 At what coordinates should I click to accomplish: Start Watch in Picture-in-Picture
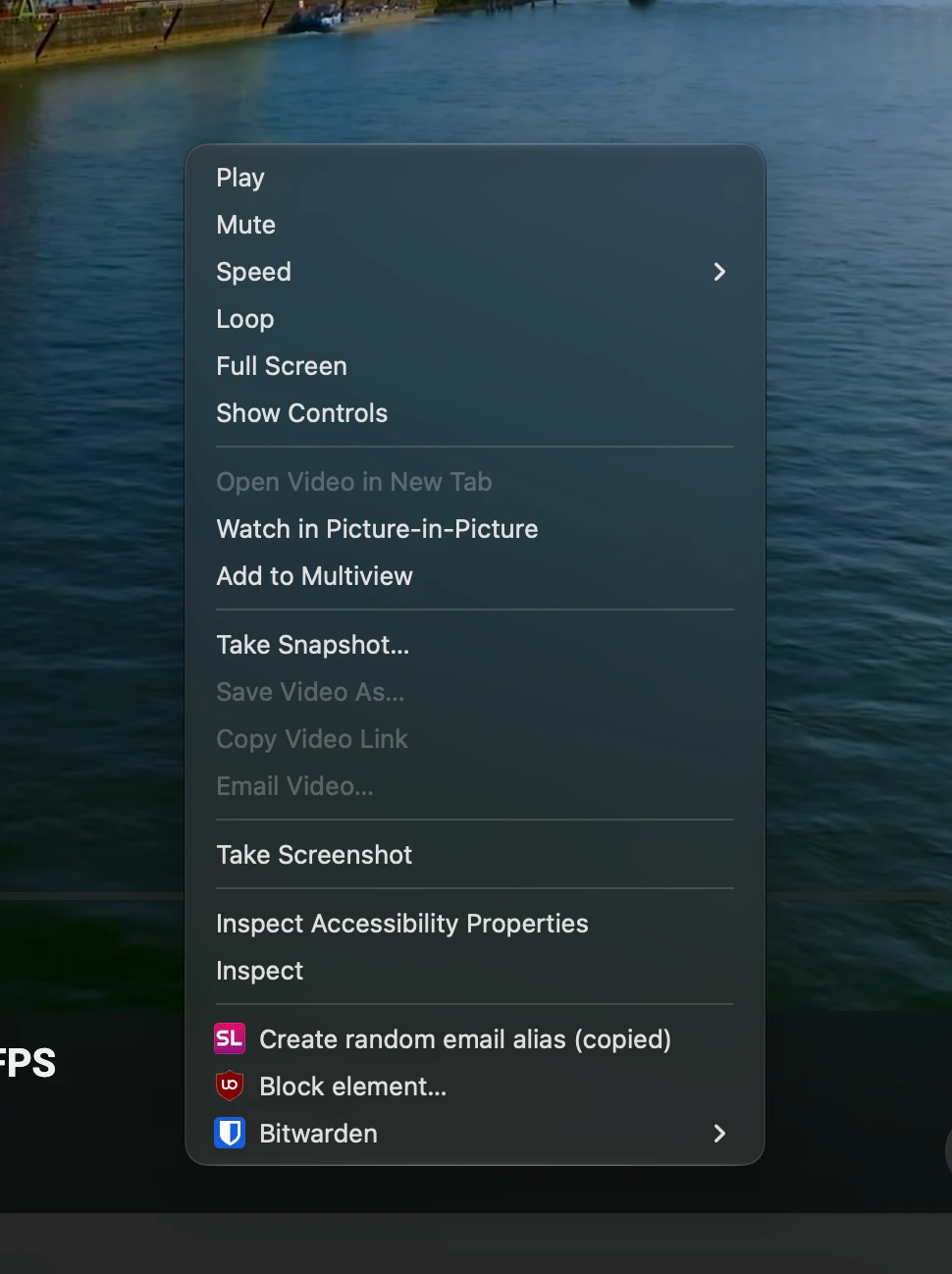[475, 529]
